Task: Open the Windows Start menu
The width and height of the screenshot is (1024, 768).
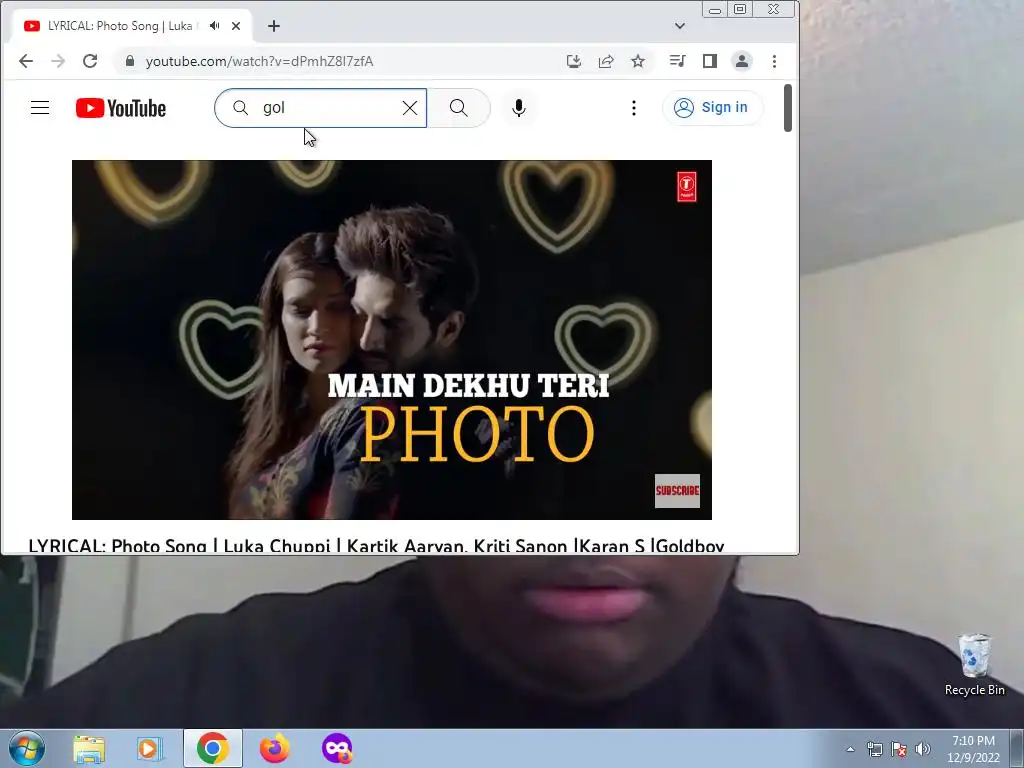Action: tap(26, 748)
